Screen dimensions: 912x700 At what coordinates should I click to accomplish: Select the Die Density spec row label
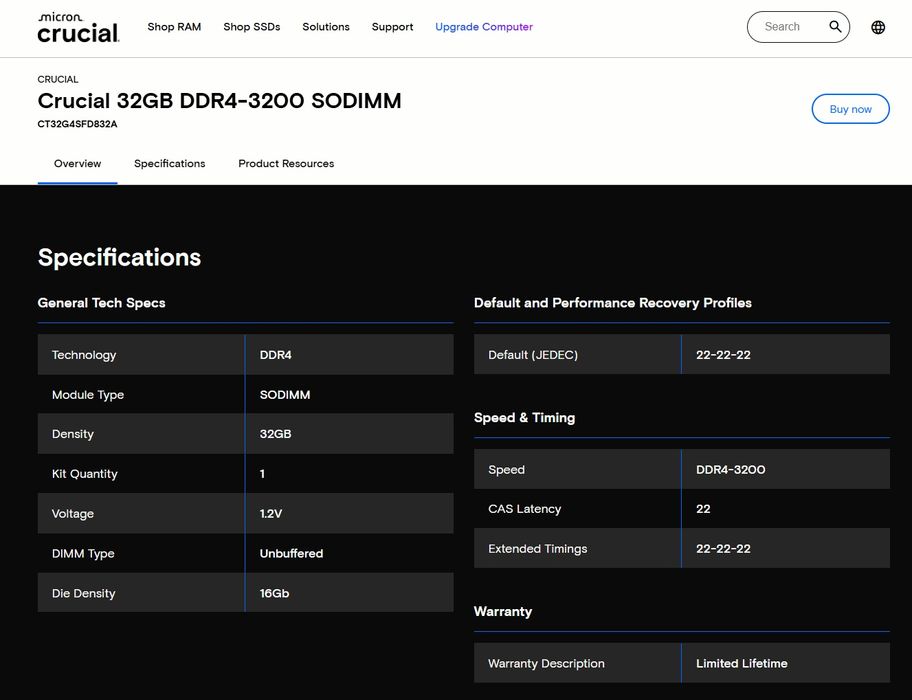coord(84,593)
